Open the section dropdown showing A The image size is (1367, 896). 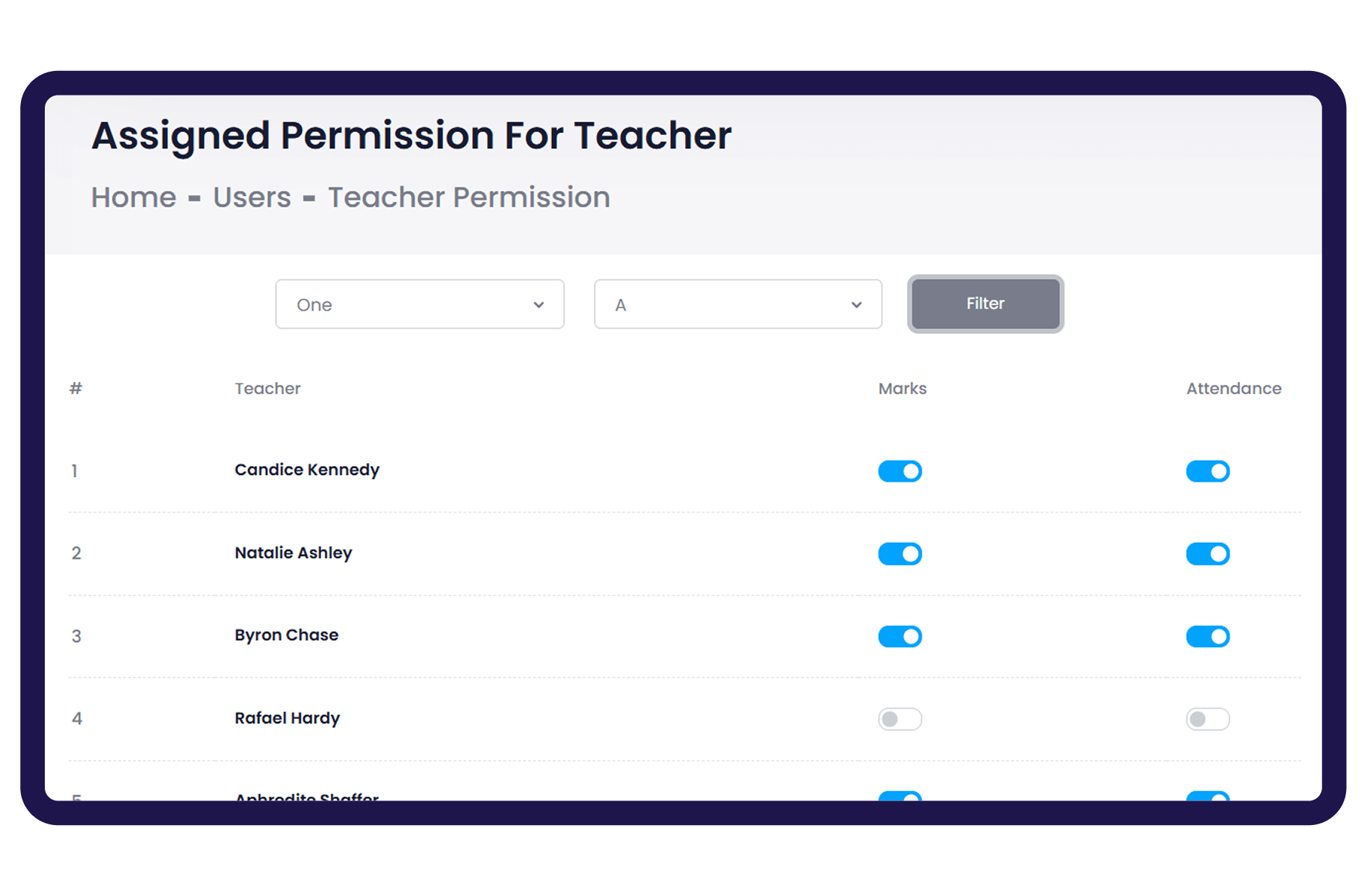coord(737,305)
